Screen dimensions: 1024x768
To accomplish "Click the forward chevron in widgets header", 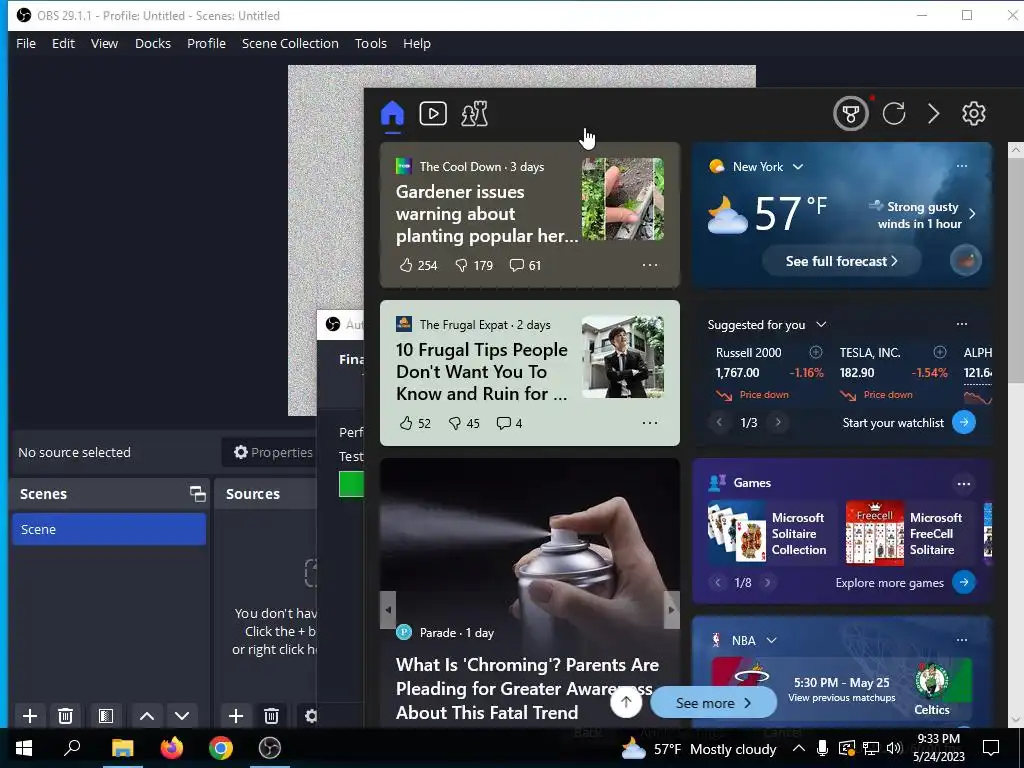I will [x=934, y=114].
